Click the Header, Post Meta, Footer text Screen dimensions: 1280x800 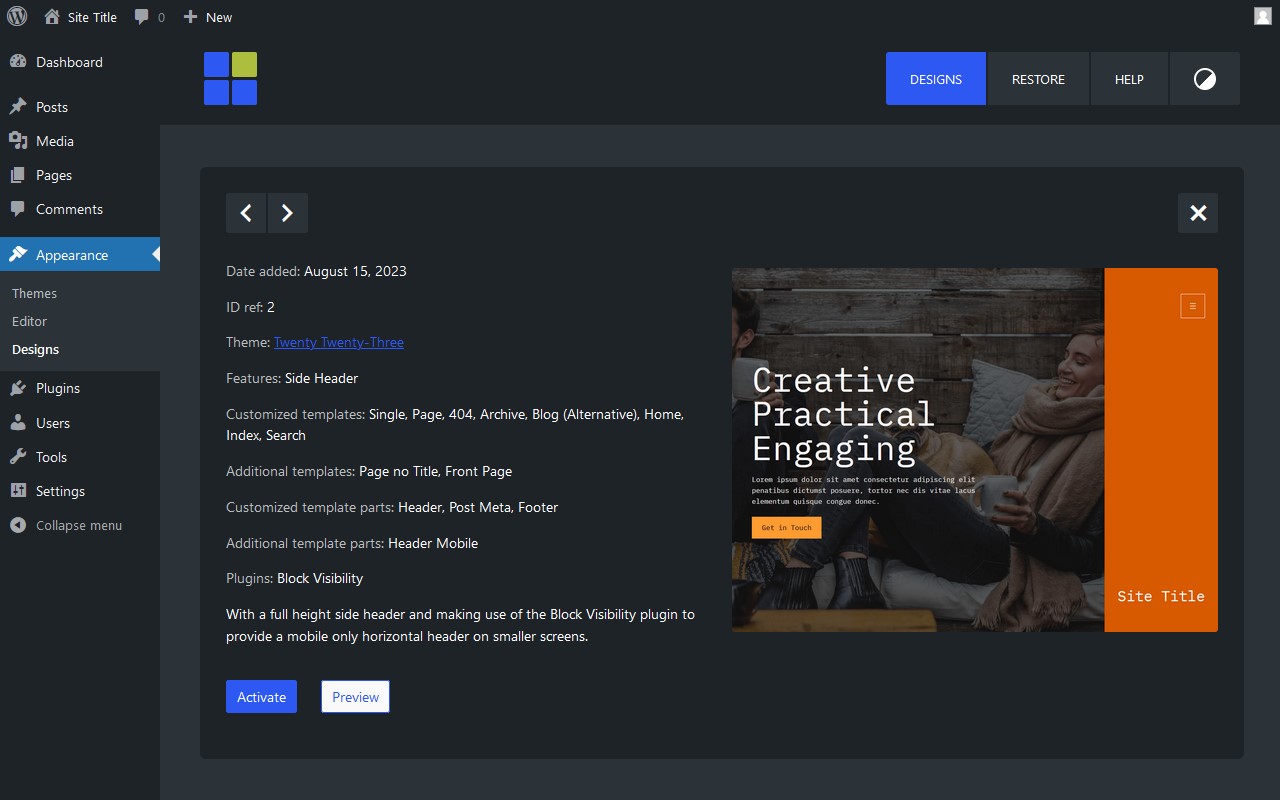tap(478, 507)
